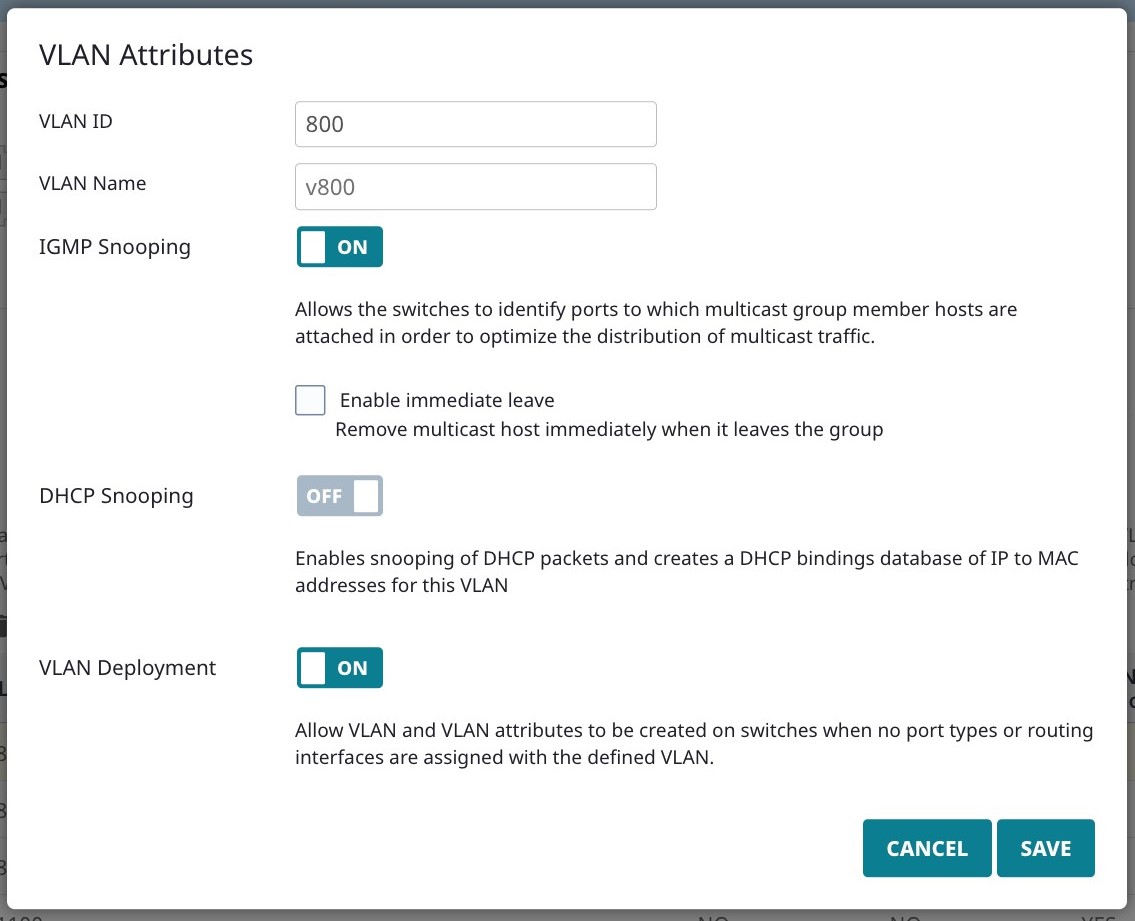Disable the VLAN Deployment toggle
The width and height of the screenshot is (1135, 921).
[339, 667]
